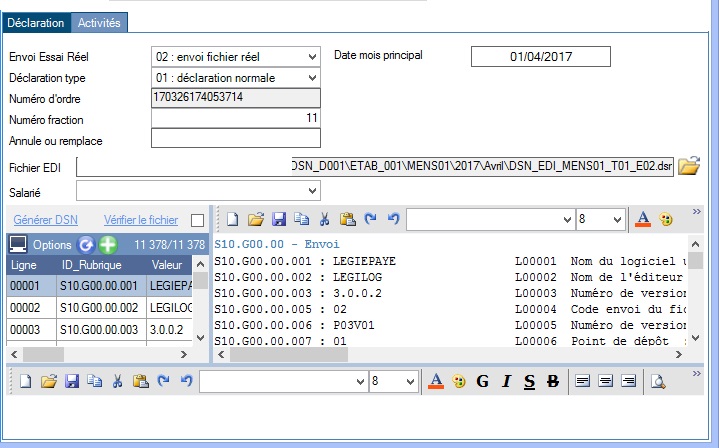719x448 pixels.
Task: Click the save icon in the upper editor toolbar
Action: click(x=279, y=219)
